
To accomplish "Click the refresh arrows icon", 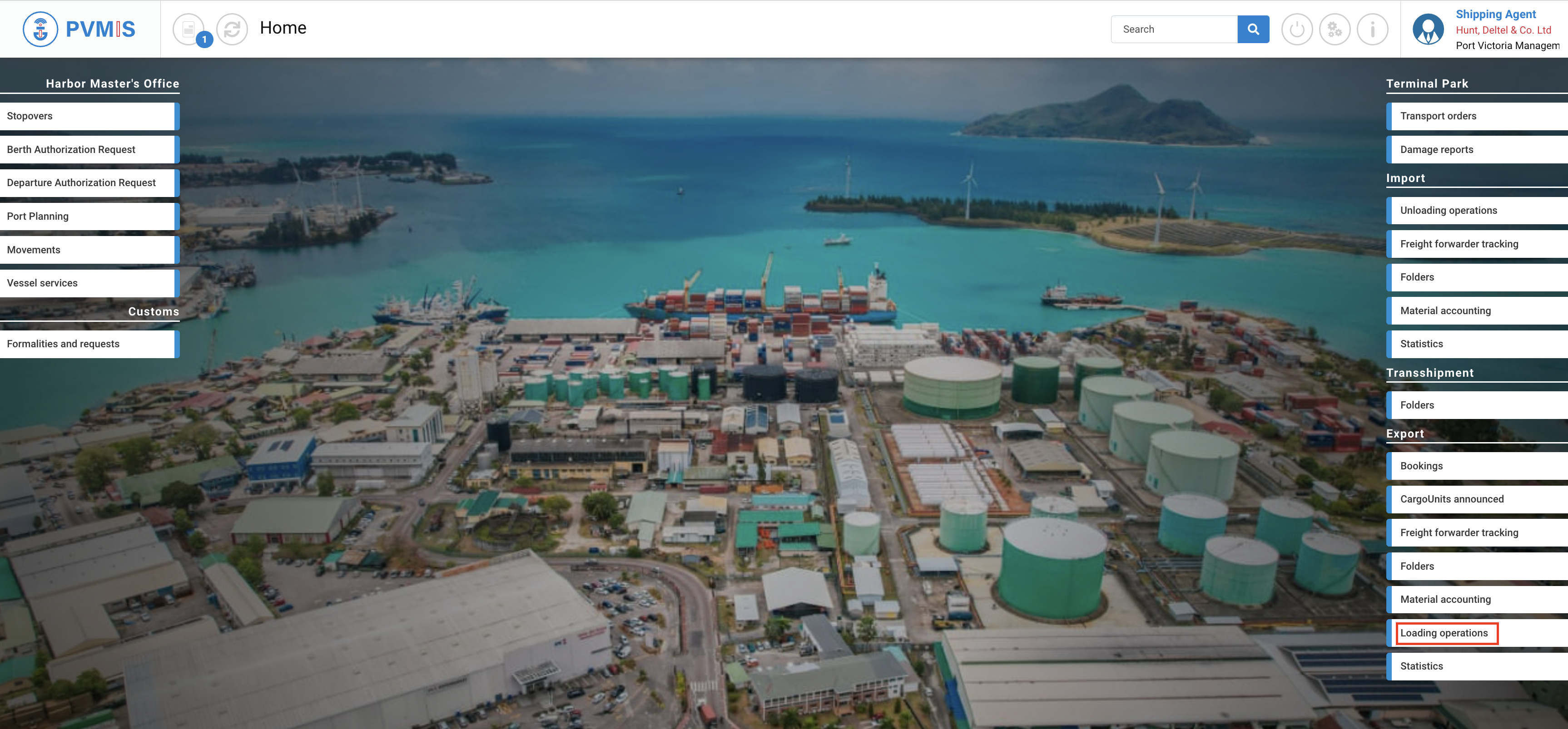I will coord(232,29).
